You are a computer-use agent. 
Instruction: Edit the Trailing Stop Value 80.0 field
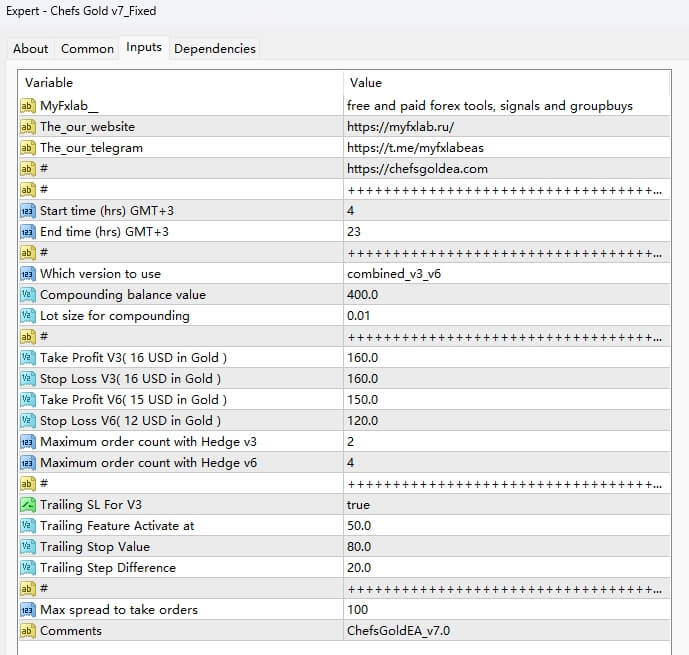tap(359, 547)
